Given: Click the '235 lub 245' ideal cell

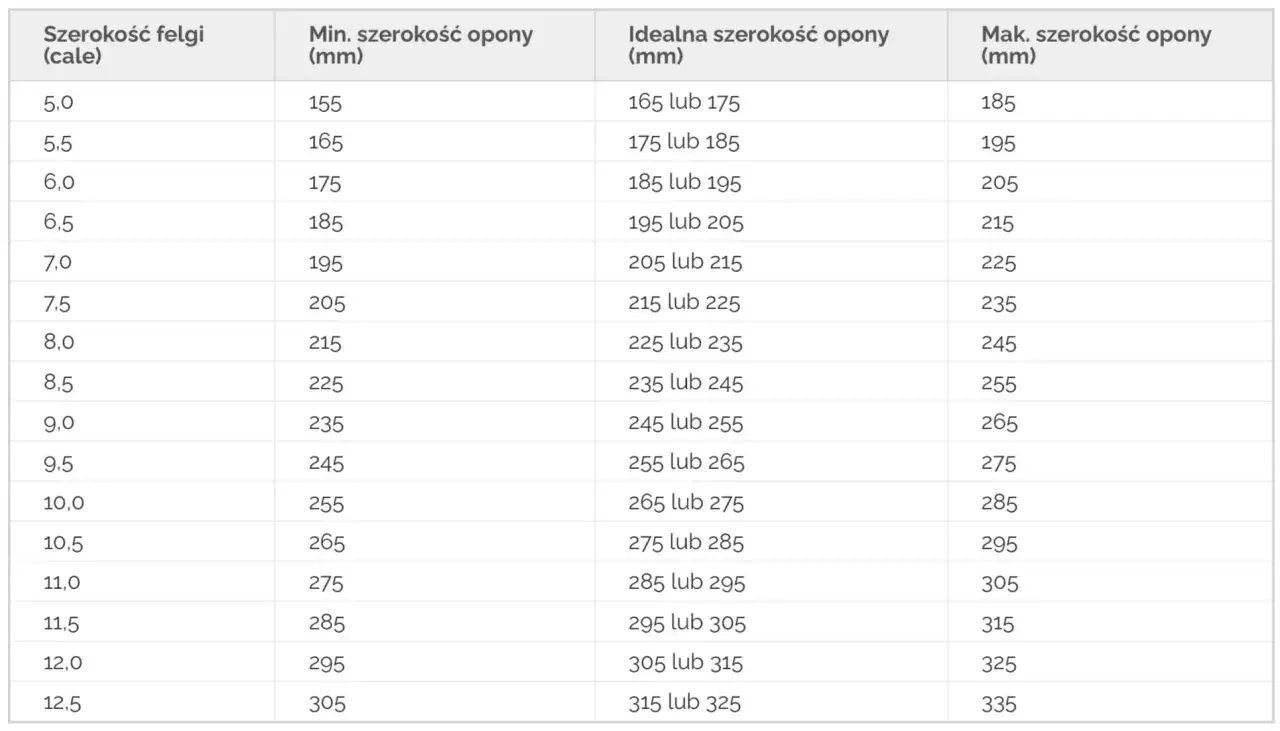Looking at the screenshot, I should click(686, 383).
